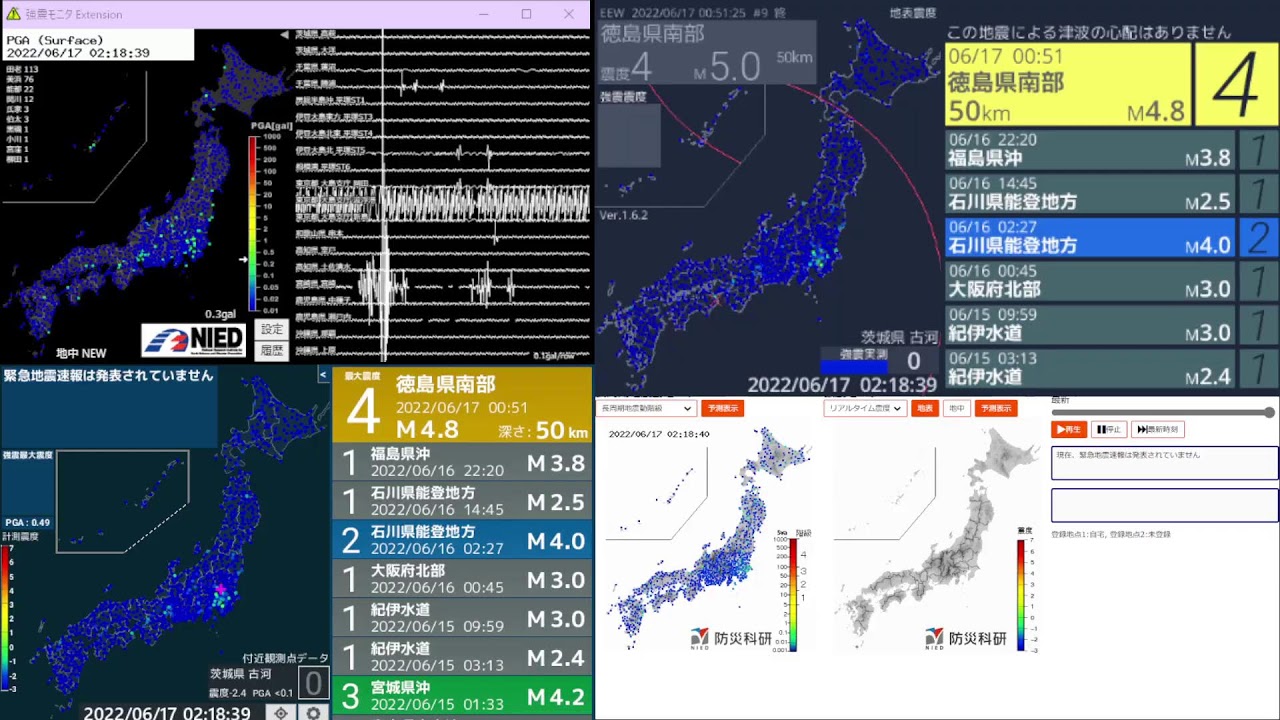Click the empty text box below the alert message
Viewport: 1280px width, 720px height.
[1164, 505]
